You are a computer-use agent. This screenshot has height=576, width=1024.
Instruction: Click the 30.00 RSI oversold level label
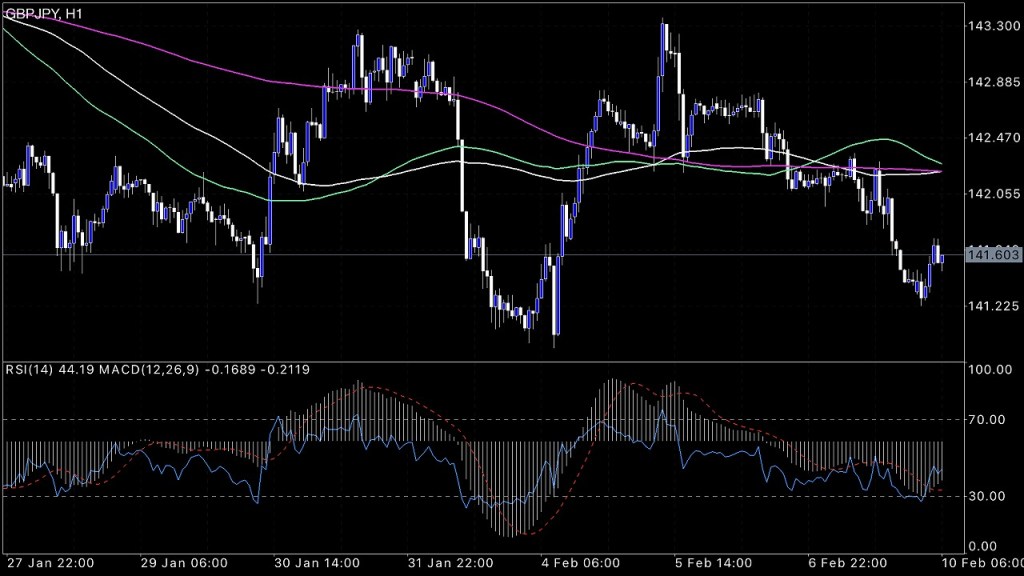(x=988, y=496)
